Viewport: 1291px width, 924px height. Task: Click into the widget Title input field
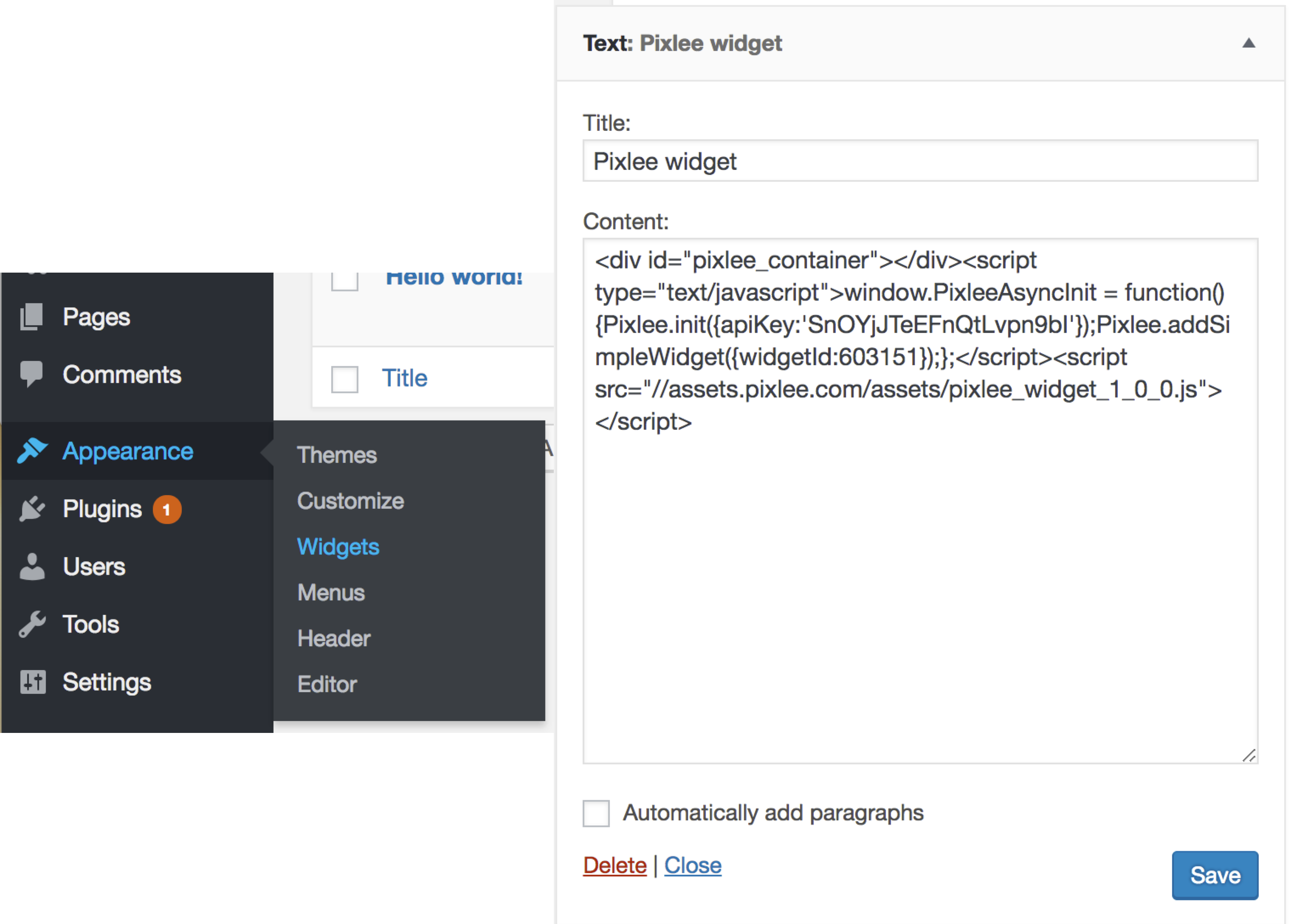click(919, 162)
